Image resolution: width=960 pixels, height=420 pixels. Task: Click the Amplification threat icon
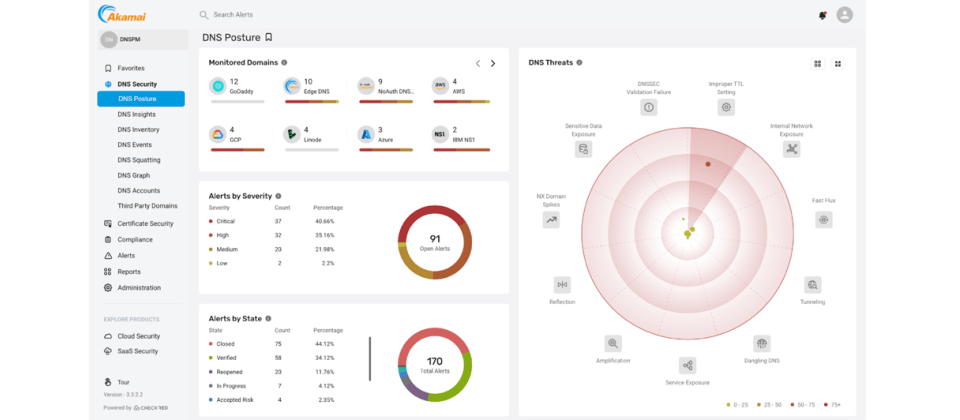click(x=613, y=344)
